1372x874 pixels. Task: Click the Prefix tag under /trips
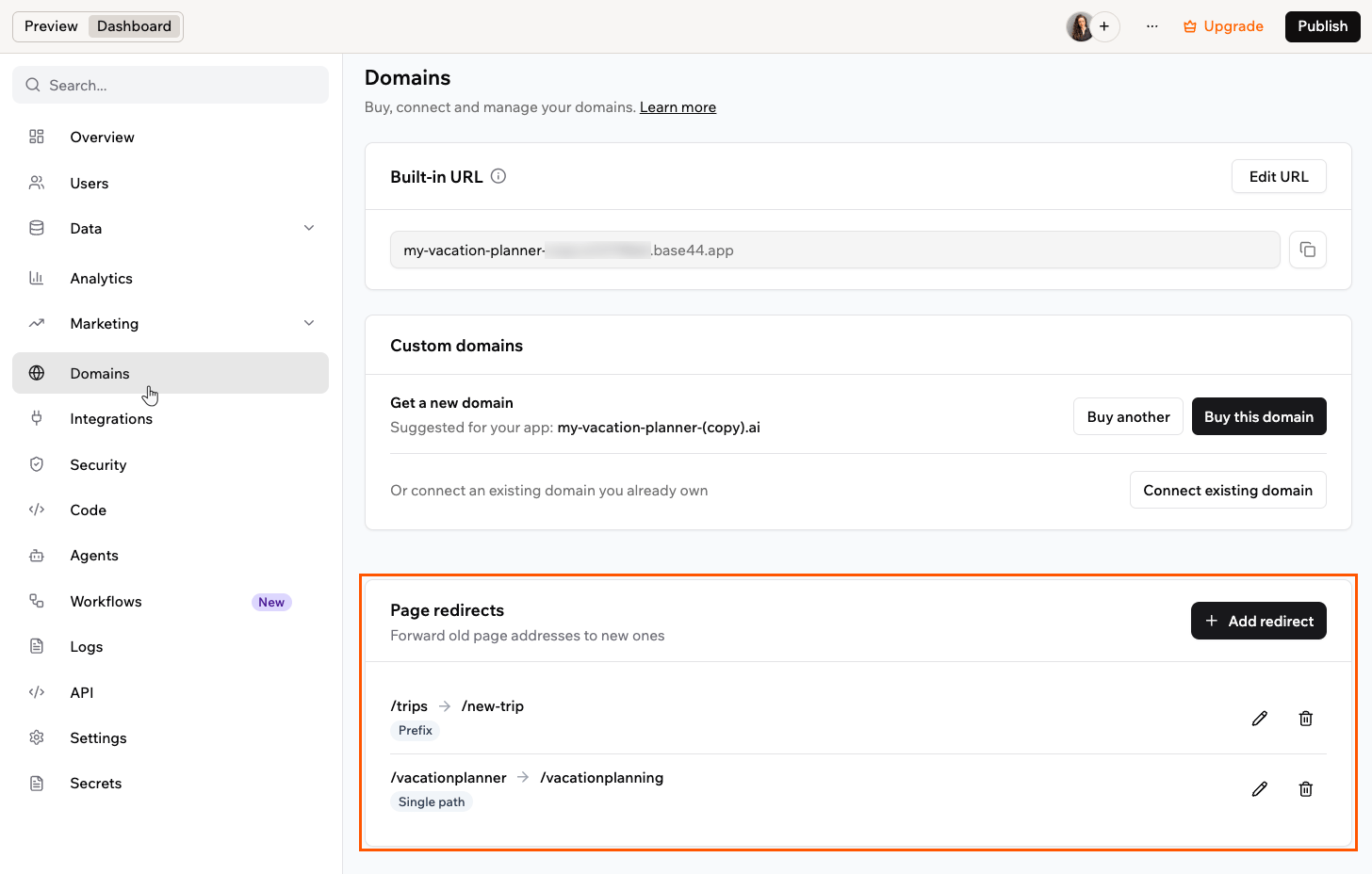tap(416, 730)
